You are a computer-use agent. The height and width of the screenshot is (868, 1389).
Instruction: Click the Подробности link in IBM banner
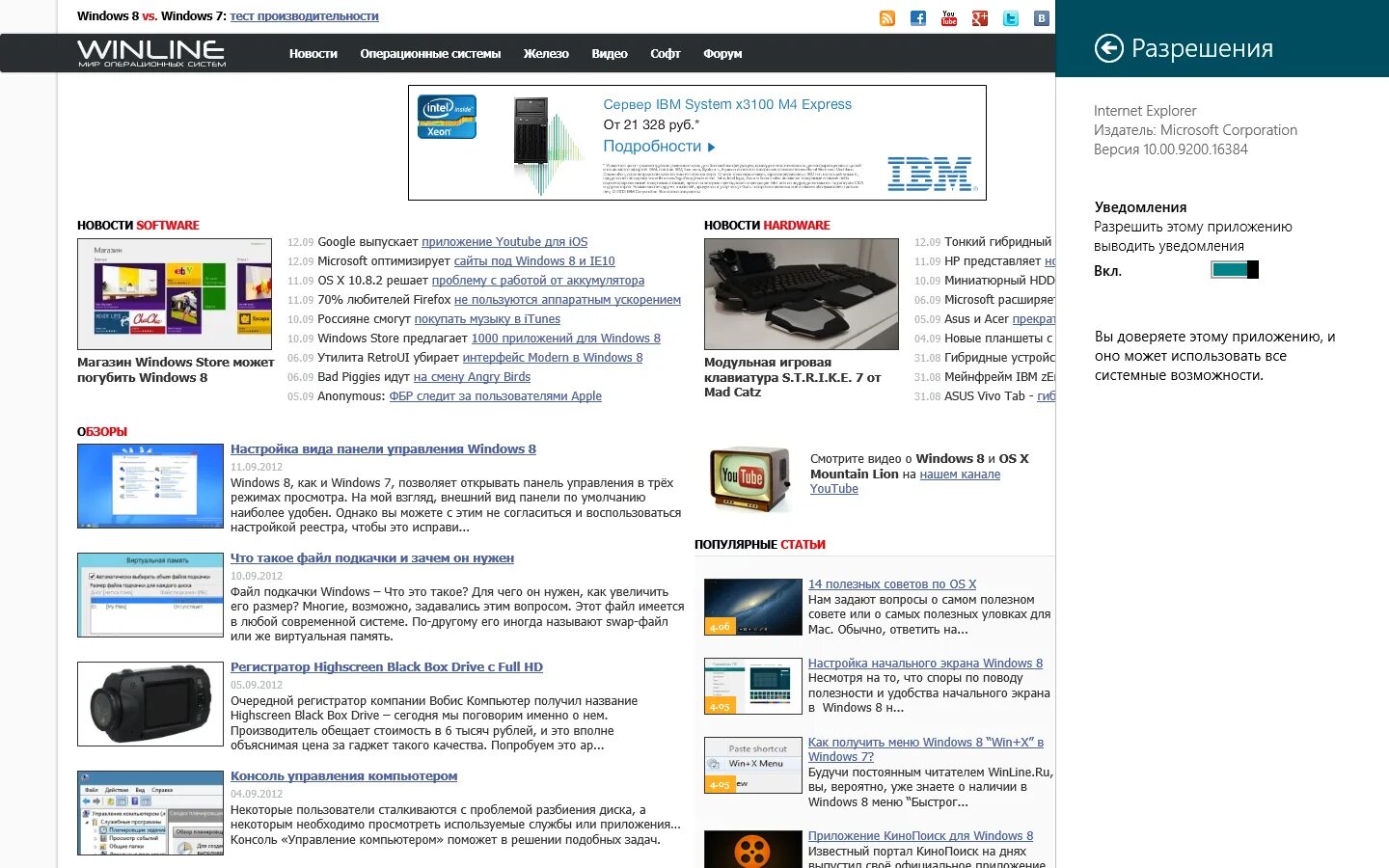[x=660, y=147]
